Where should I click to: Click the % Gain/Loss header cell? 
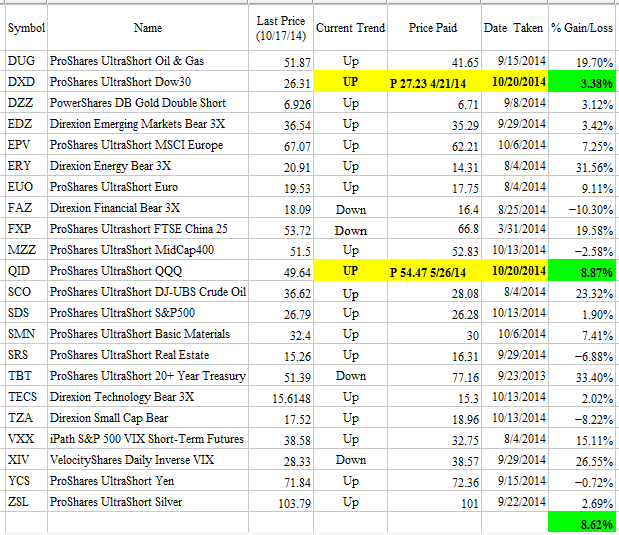coord(582,28)
